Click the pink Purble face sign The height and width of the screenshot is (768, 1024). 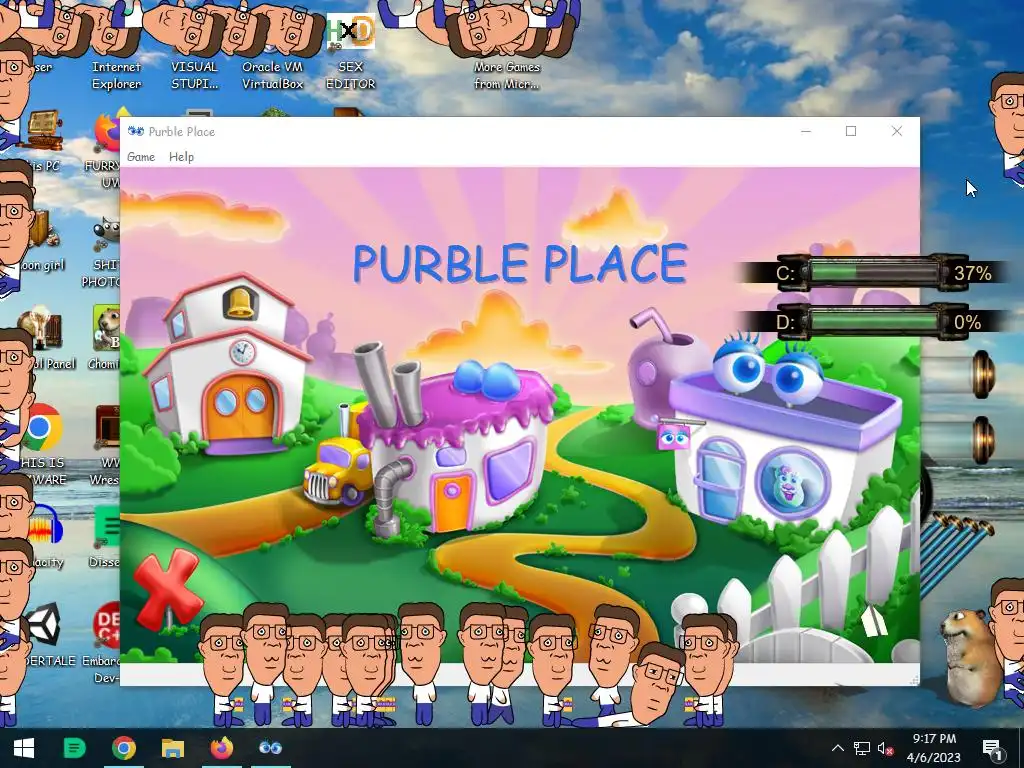point(673,436)
